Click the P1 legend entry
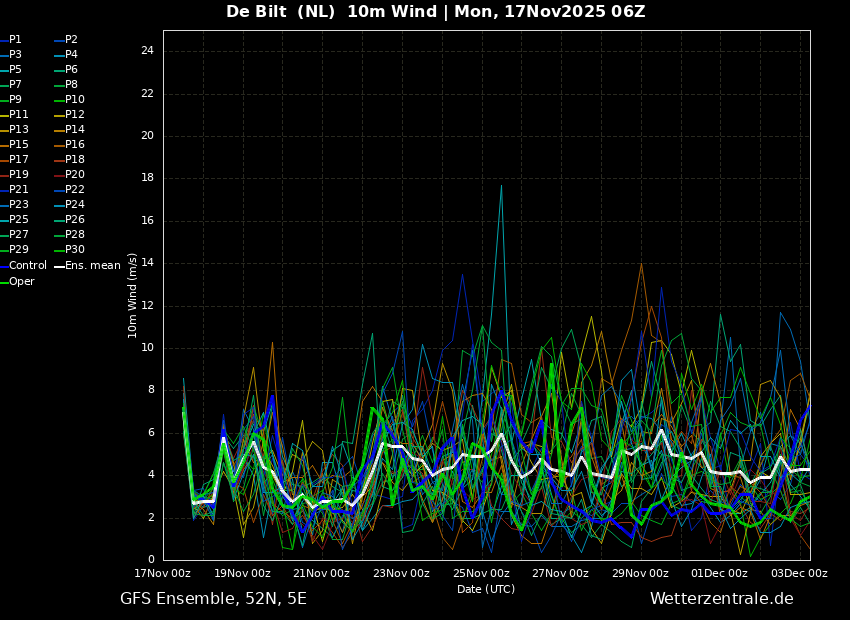The width and height of the screenshot is (850, 620). click(x=11, y=40)
